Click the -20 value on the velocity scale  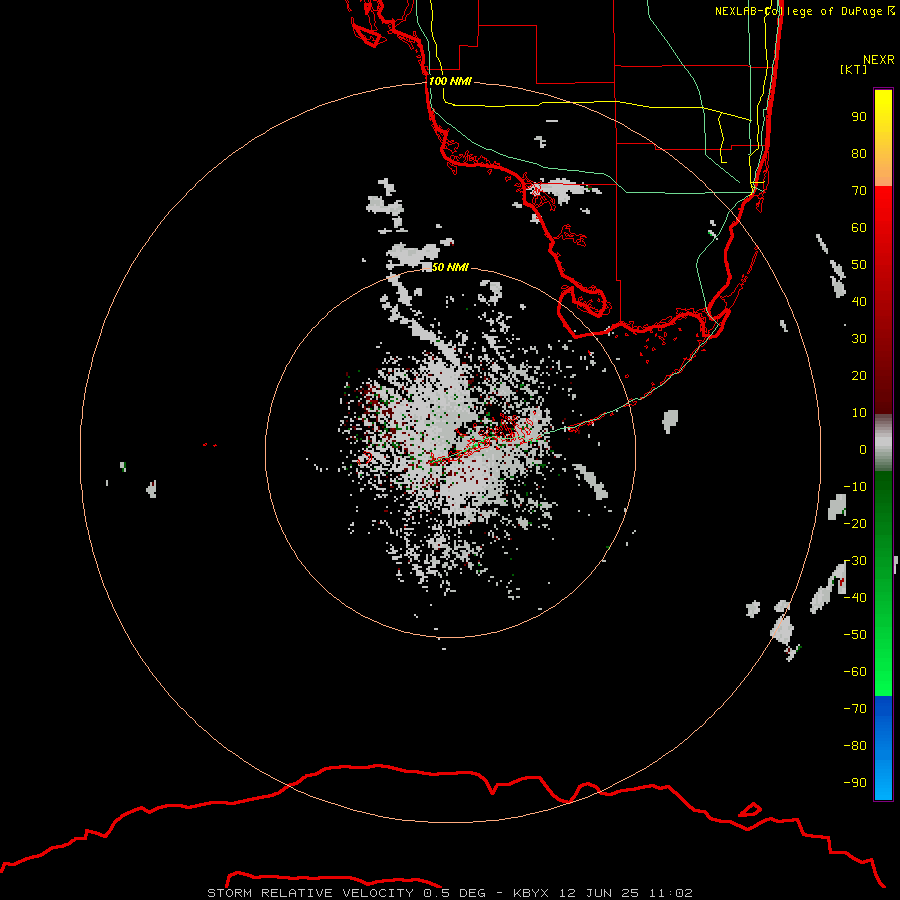pyautogui.click(x=855, y=523)
